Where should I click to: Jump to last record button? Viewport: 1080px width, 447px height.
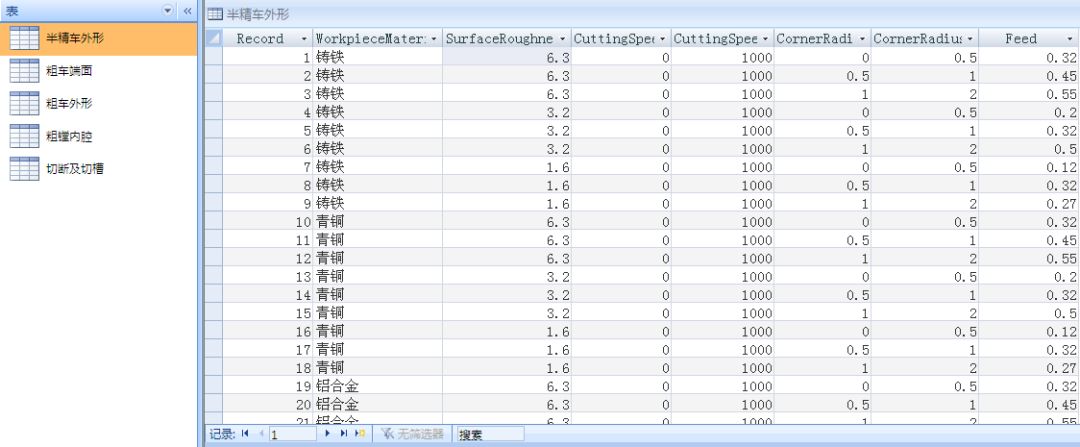pos(344,435)
